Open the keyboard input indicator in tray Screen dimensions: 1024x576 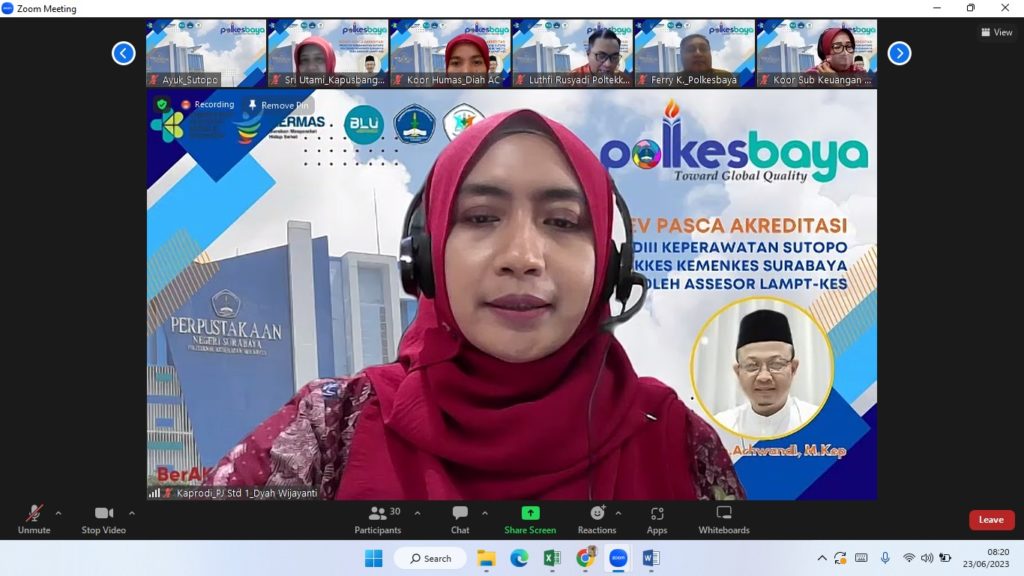pyautogui.click(x=861, y=558)
